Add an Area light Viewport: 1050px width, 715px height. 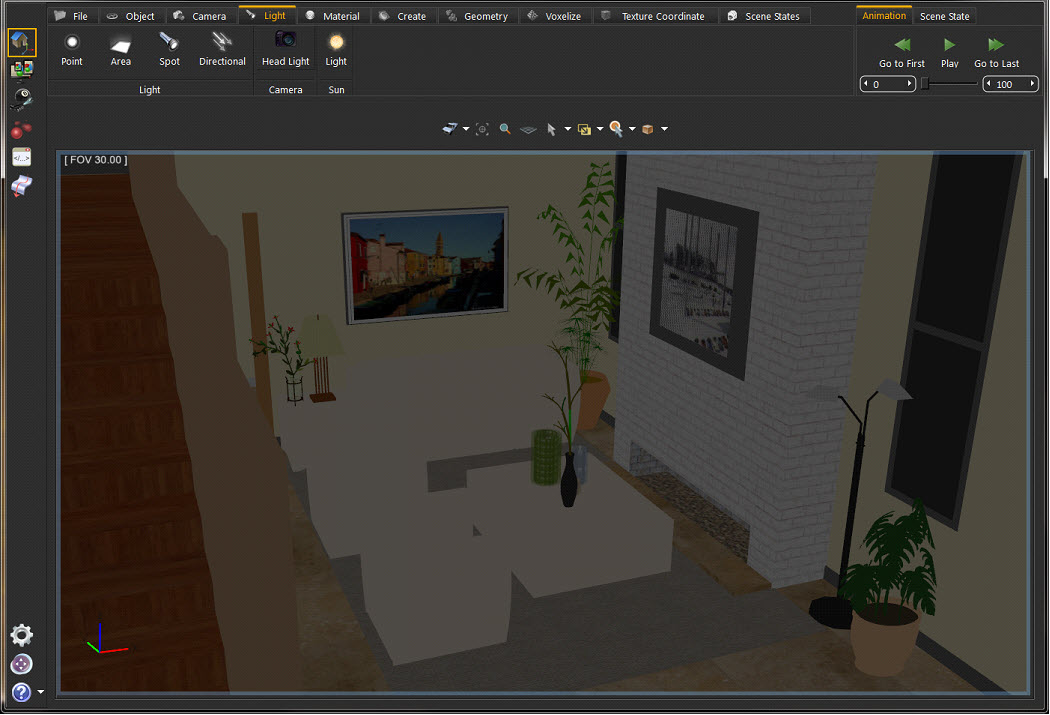coord(121,50)
